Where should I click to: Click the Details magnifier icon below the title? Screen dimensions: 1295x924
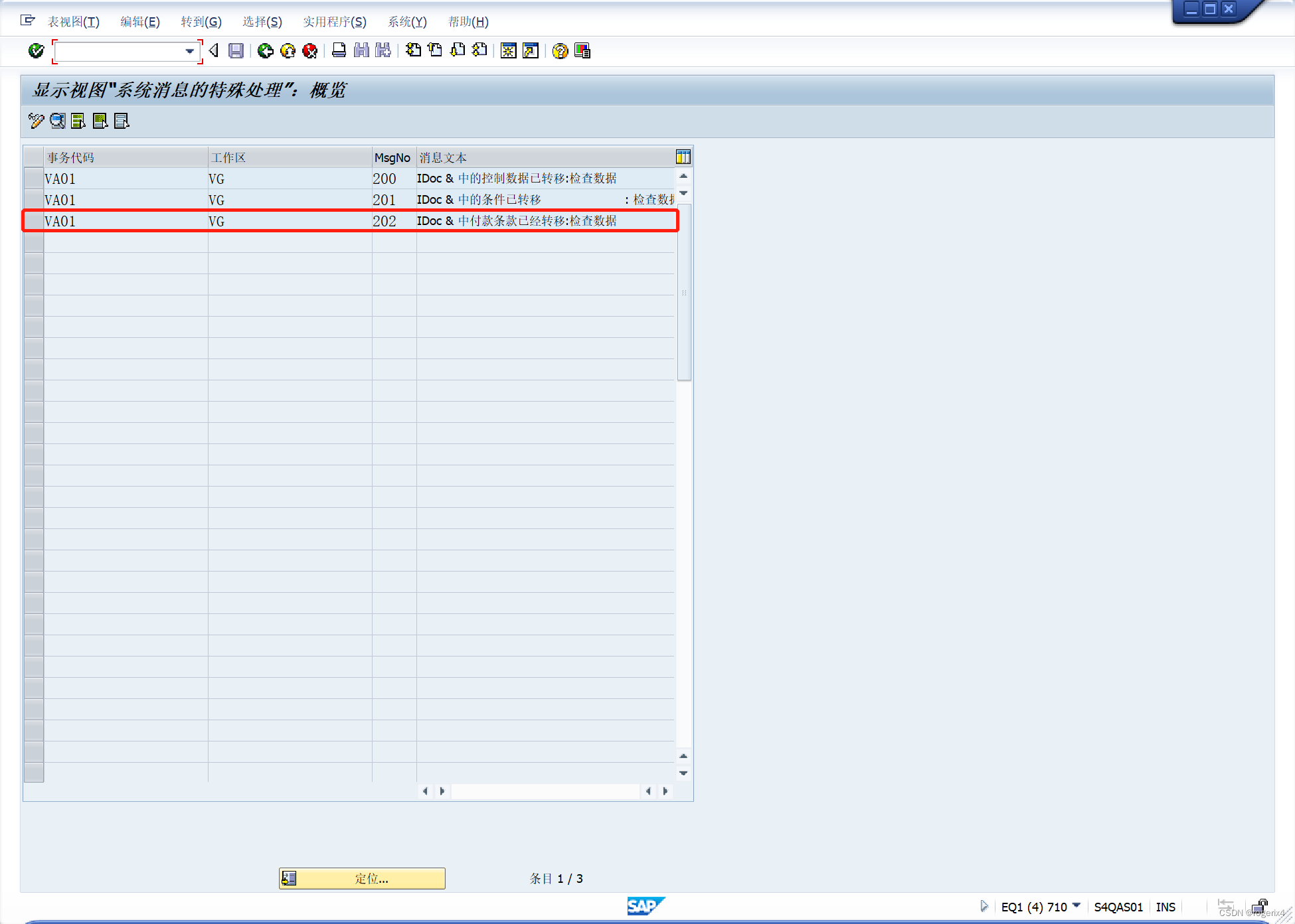pos(58,121)
